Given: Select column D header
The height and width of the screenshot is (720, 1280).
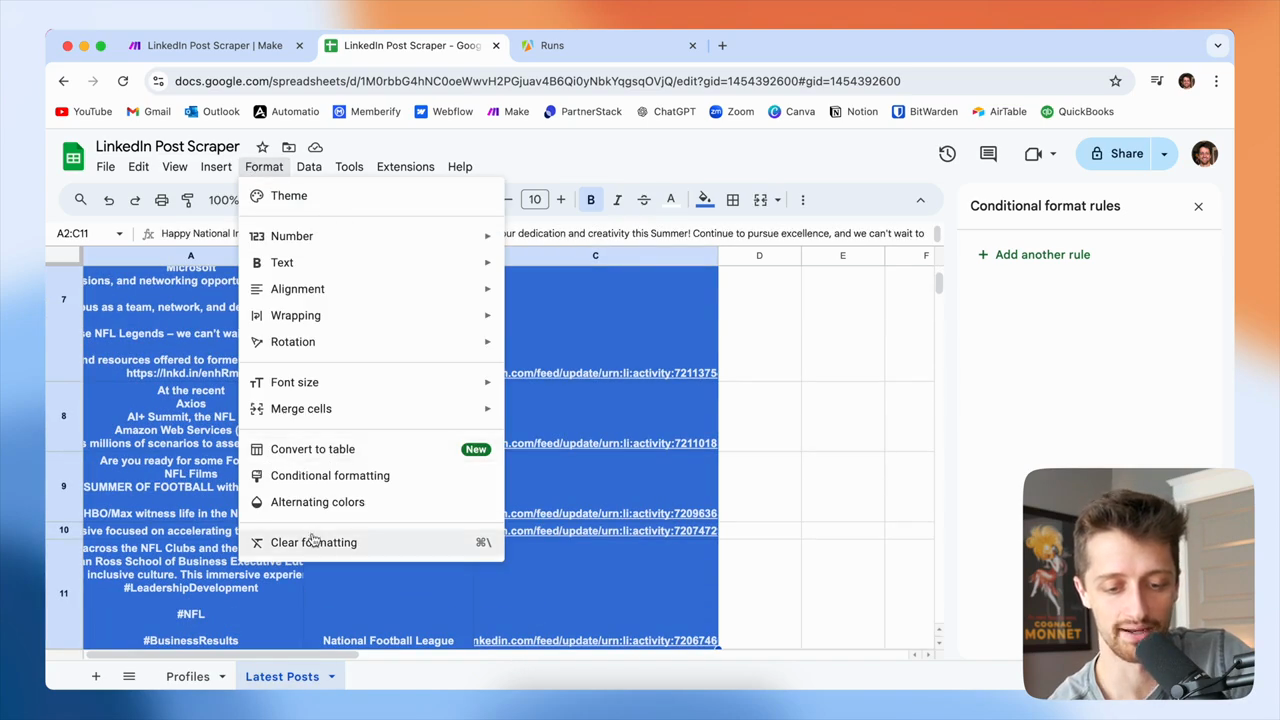Looking at the screenshot, I should tap(759, 256).
